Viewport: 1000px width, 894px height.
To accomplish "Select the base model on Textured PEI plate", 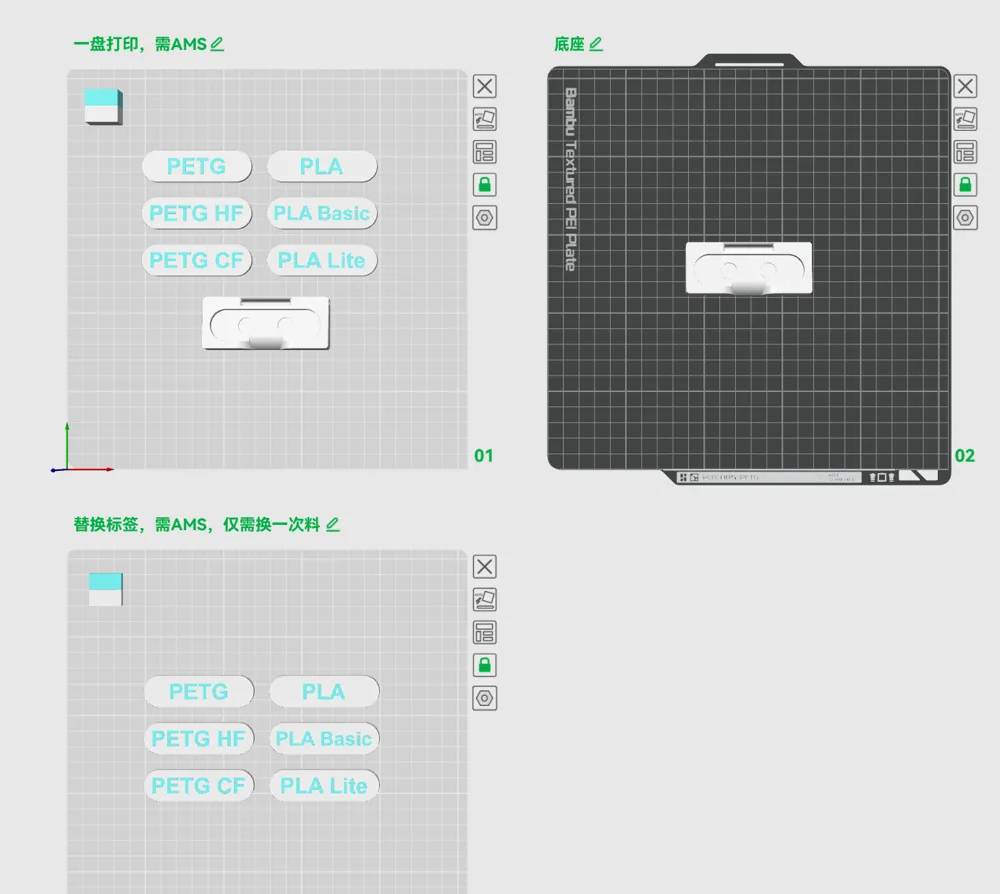I will tap(749, 268).
